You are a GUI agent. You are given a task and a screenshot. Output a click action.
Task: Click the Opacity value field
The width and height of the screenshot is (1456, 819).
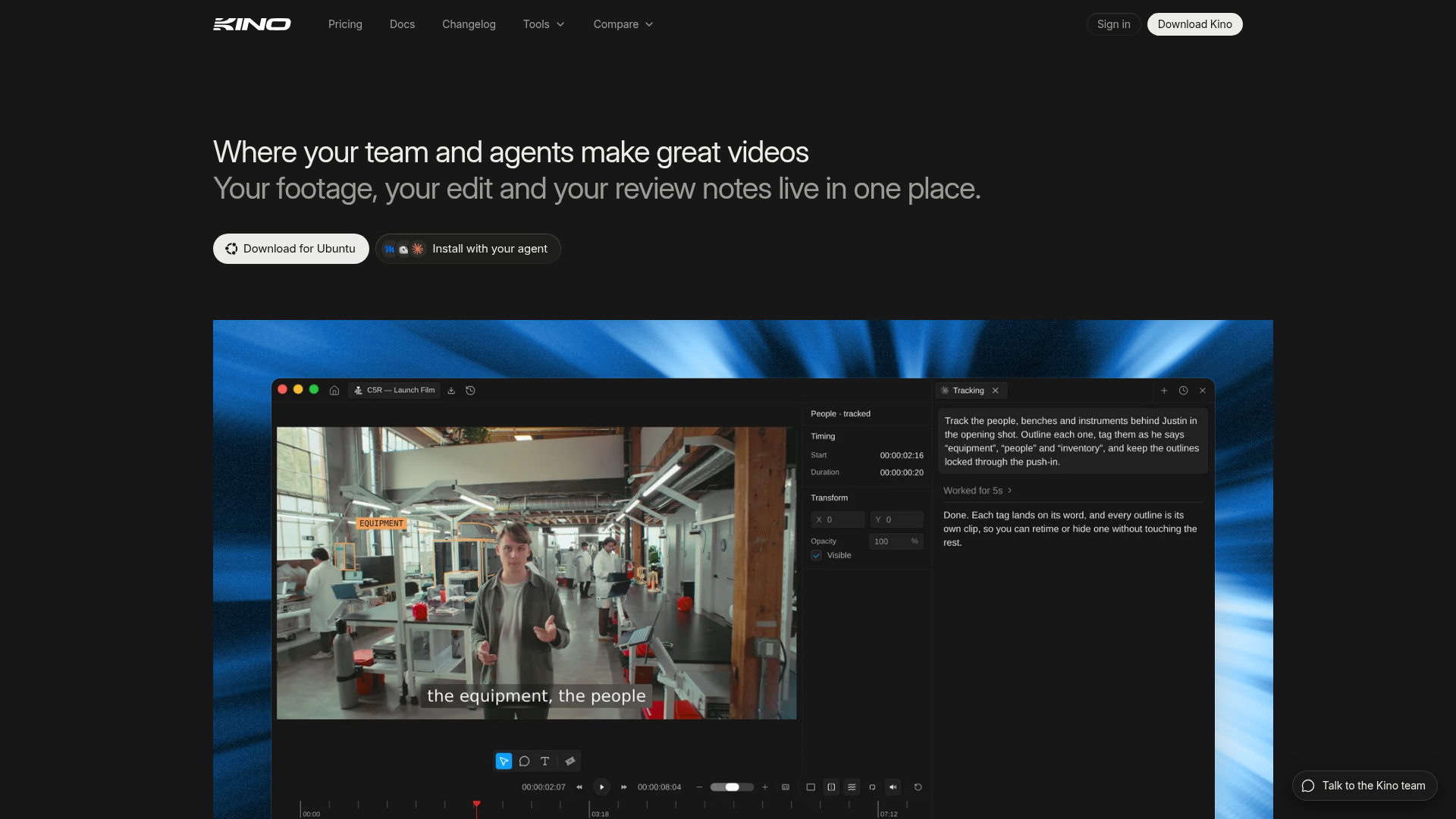[896, 541]
